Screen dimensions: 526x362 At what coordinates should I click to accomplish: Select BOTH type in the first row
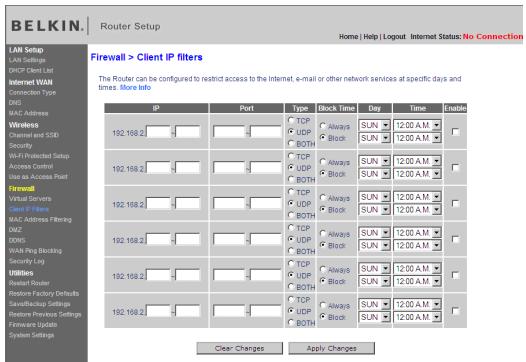click(291, 143)
